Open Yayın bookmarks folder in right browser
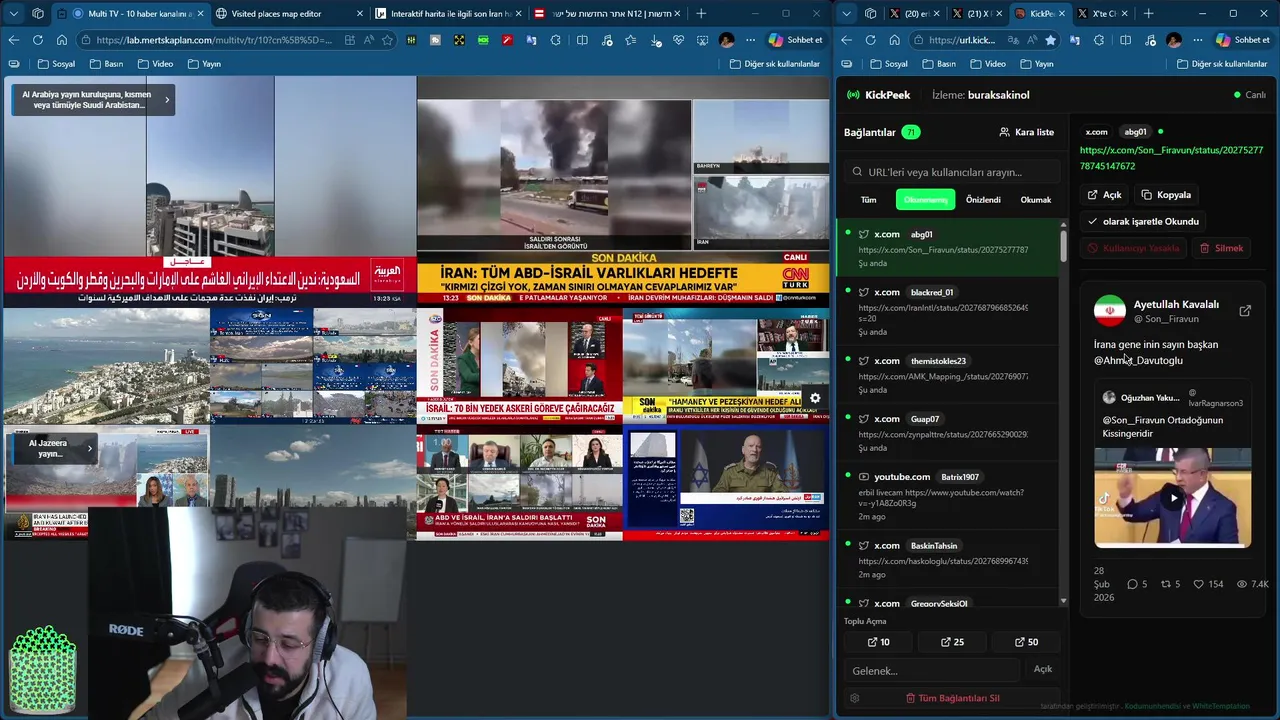Viewport: 1280px width, 720px height. tap(1036, 64)
